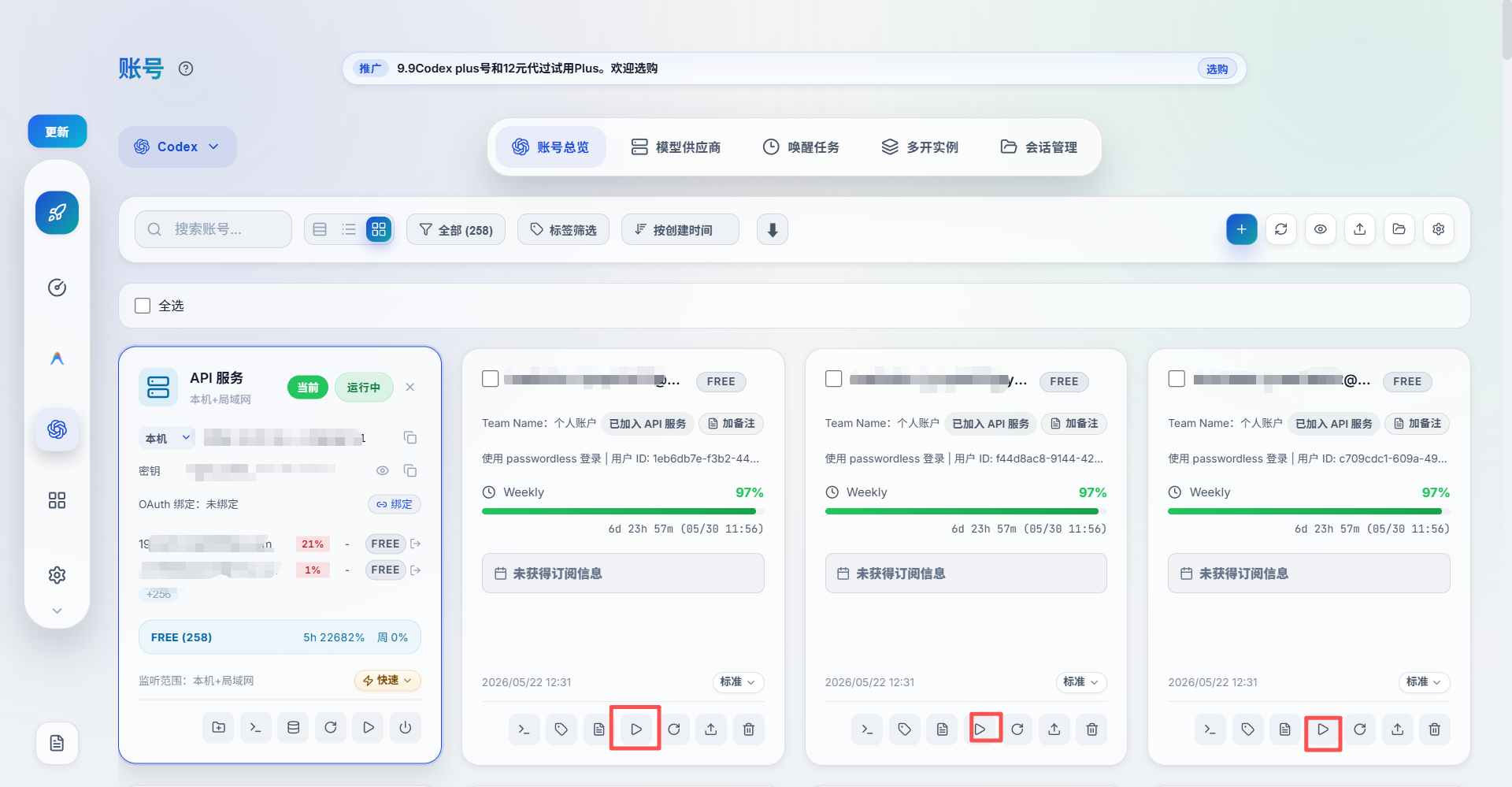The height and width of the screenshot is (787, 1512).
Task: Check the account card with user ID c709cdc1
Action: point(1177,379)
